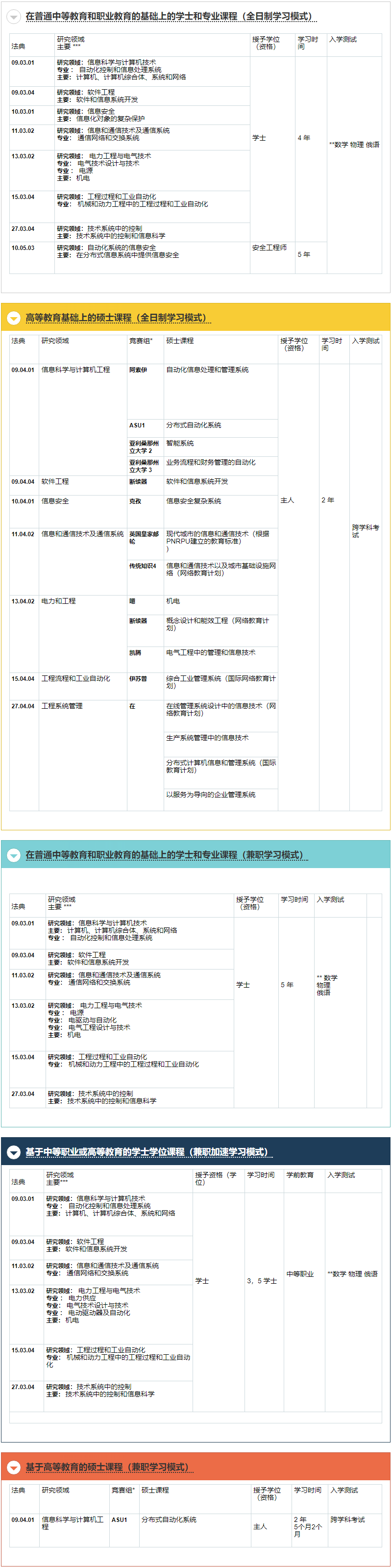Collapse the teal part-time bachelor section chevron

[x=13, y=855]
